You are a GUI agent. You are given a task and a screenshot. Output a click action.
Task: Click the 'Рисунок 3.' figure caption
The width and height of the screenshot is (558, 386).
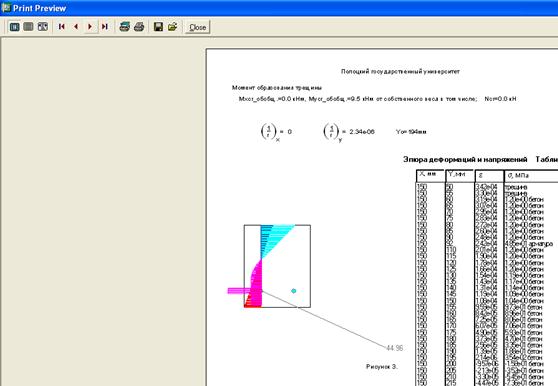point(381,366)
